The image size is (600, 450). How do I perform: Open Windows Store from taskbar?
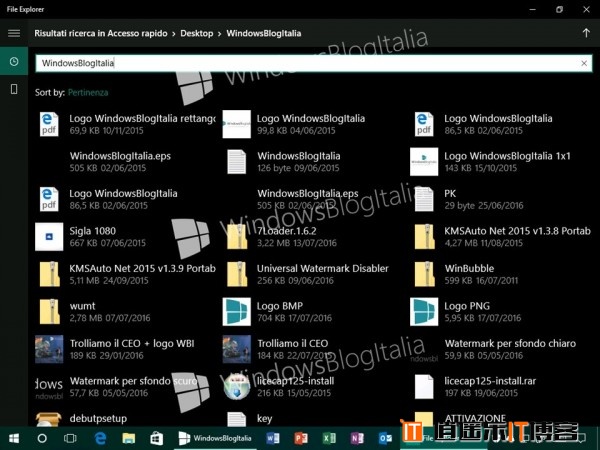(x=157, y=439)
